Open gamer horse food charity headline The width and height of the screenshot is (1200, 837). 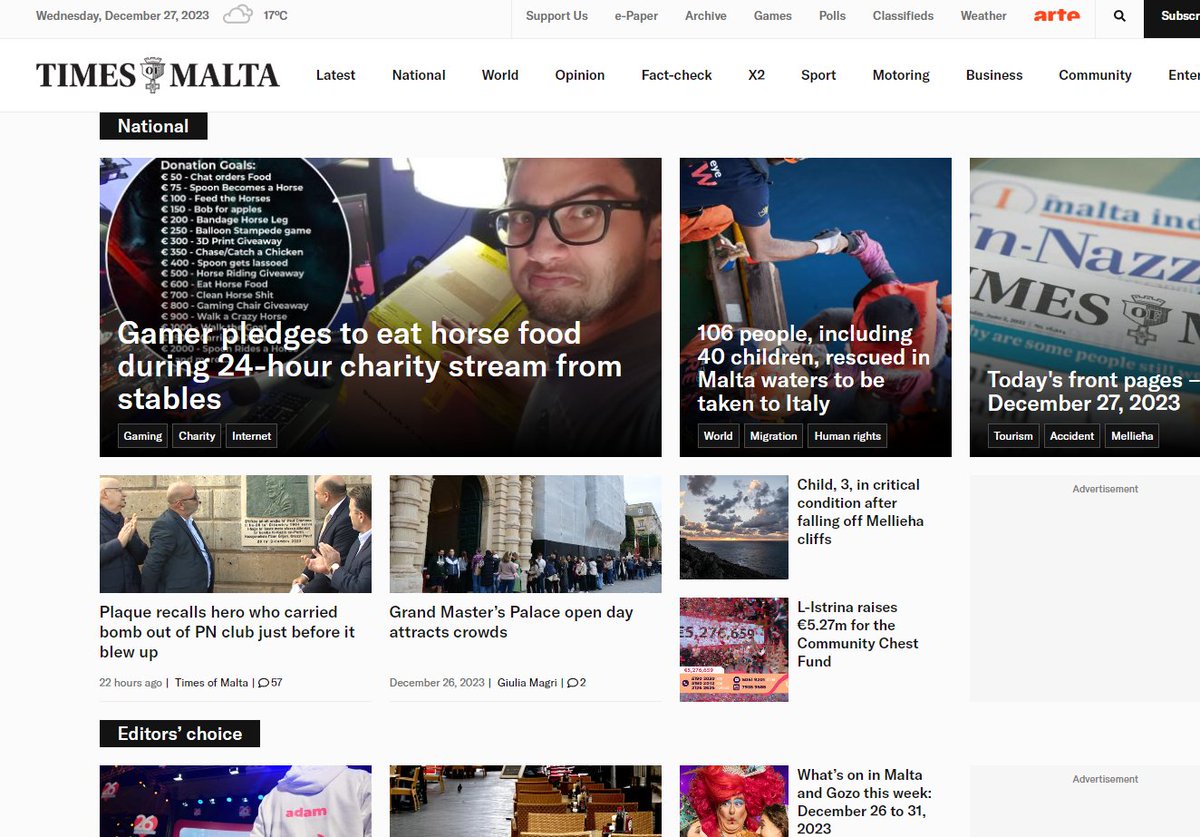[x=370, y=366]
